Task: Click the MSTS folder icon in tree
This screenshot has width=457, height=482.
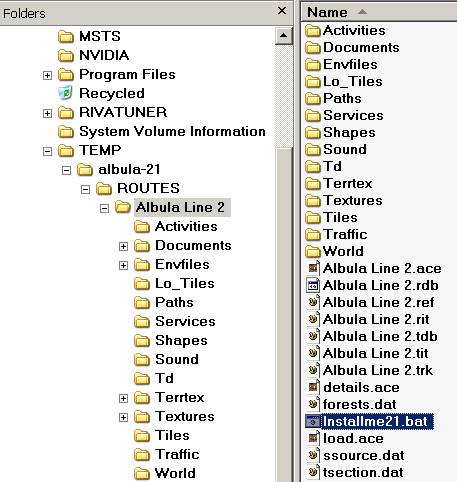Action: pyautogui.click(x=66, y=36)
